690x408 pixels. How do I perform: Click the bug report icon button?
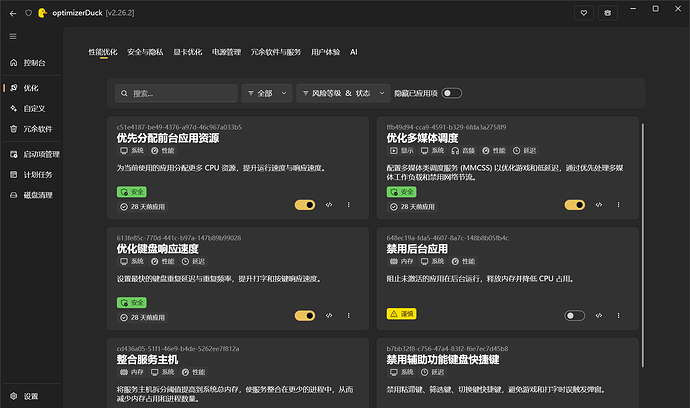tap(608, 13)
